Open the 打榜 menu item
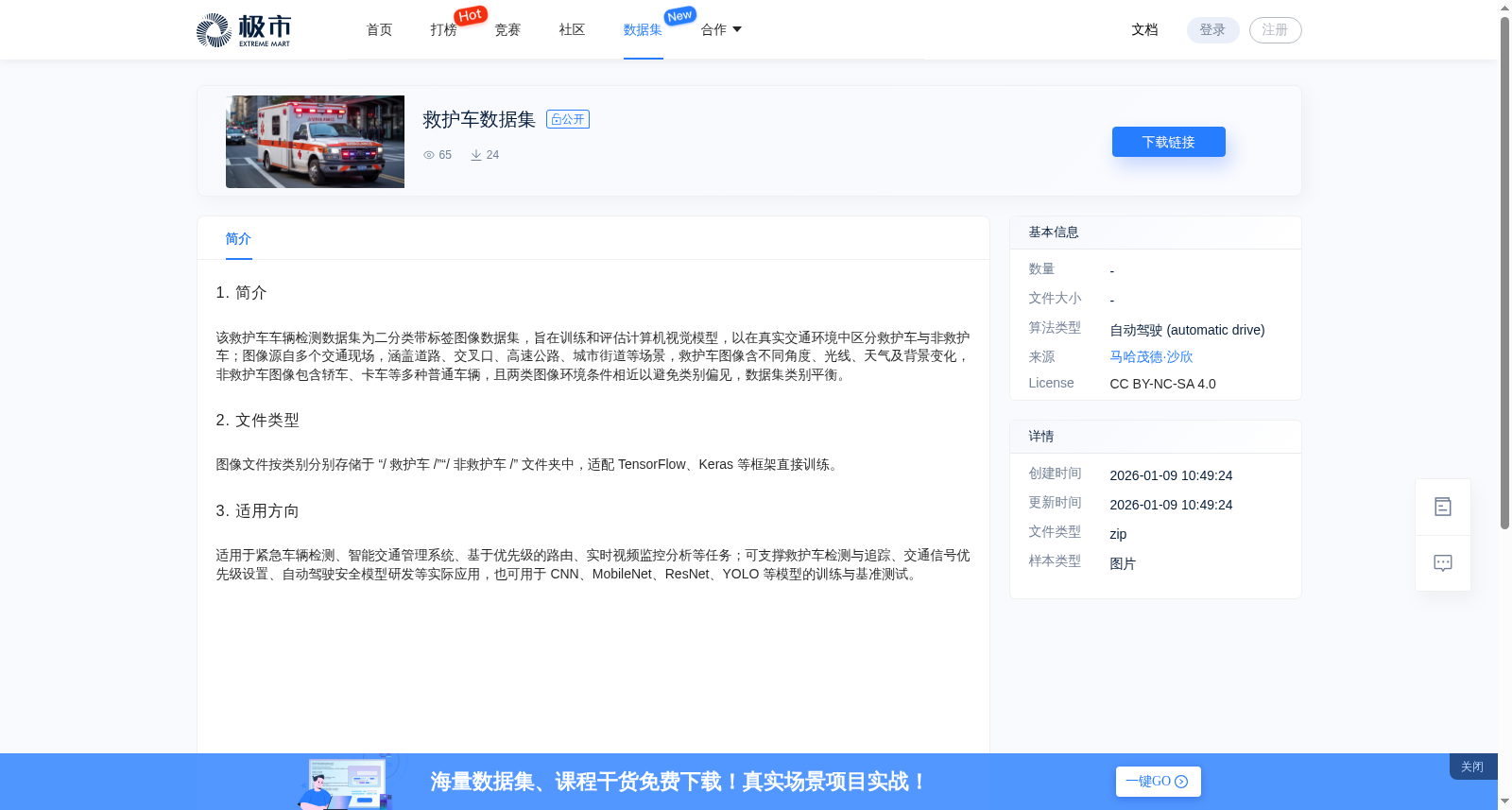This screenshot has width=1512, height=810. point(443,30)
